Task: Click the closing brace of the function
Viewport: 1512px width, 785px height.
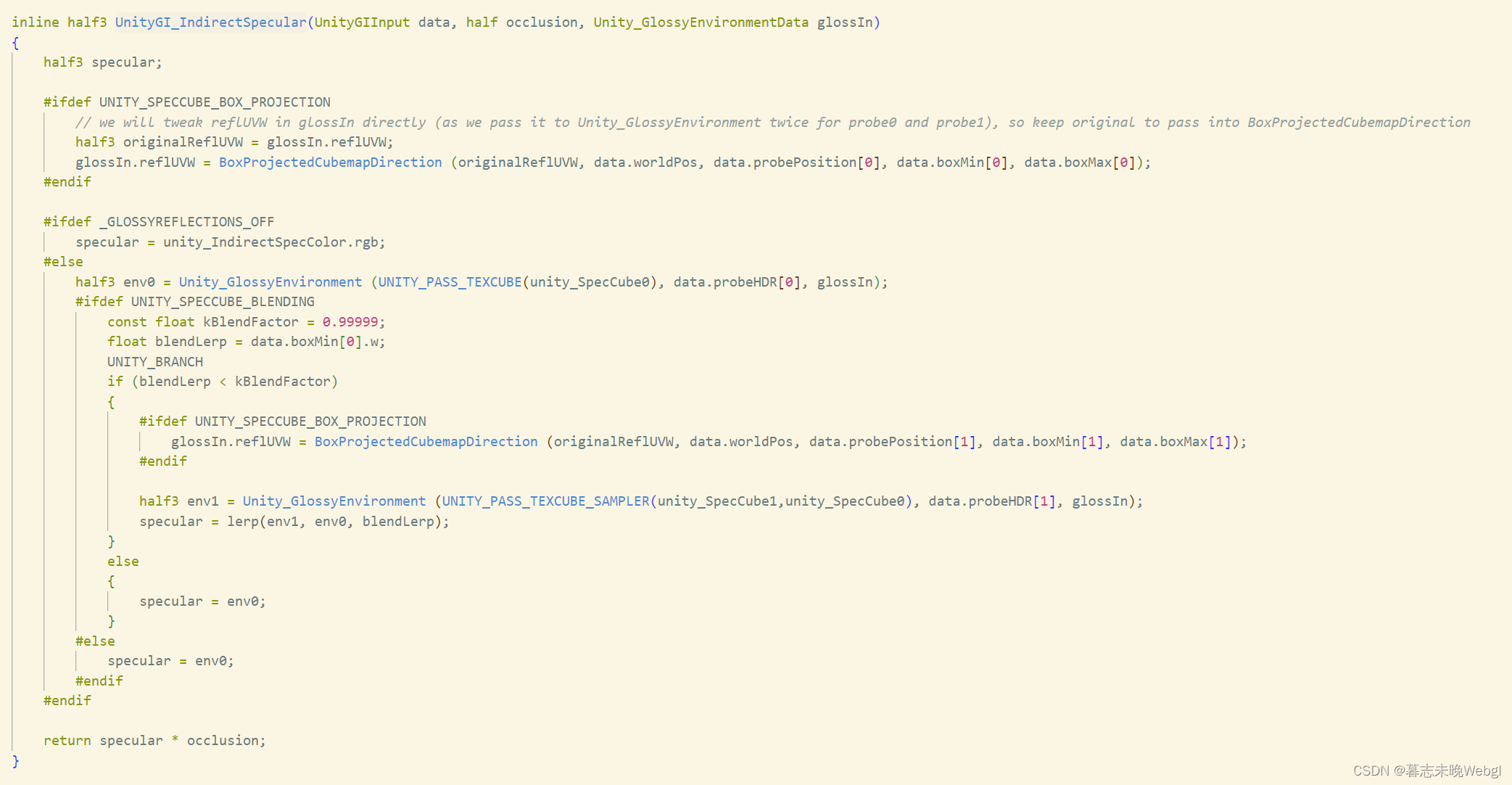Action: pyautogui.click(x=16, y=761)
